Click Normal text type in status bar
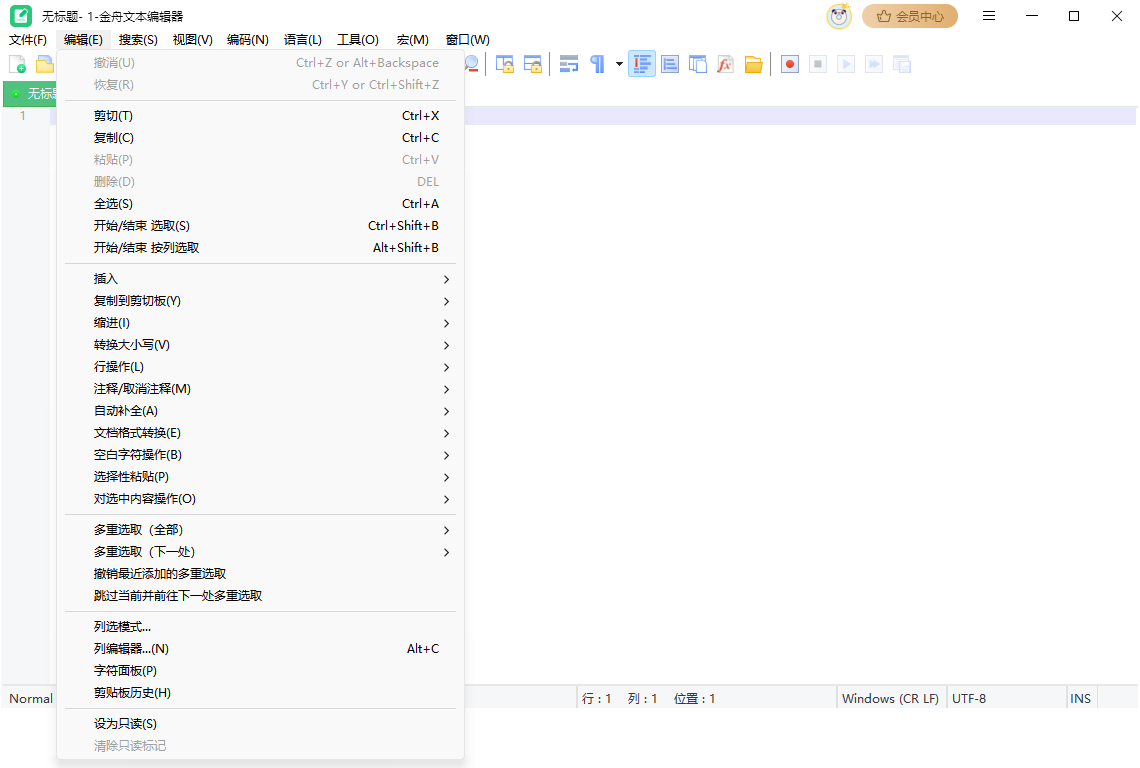Viewport: 1140px width, 768px height. (31, 698)
